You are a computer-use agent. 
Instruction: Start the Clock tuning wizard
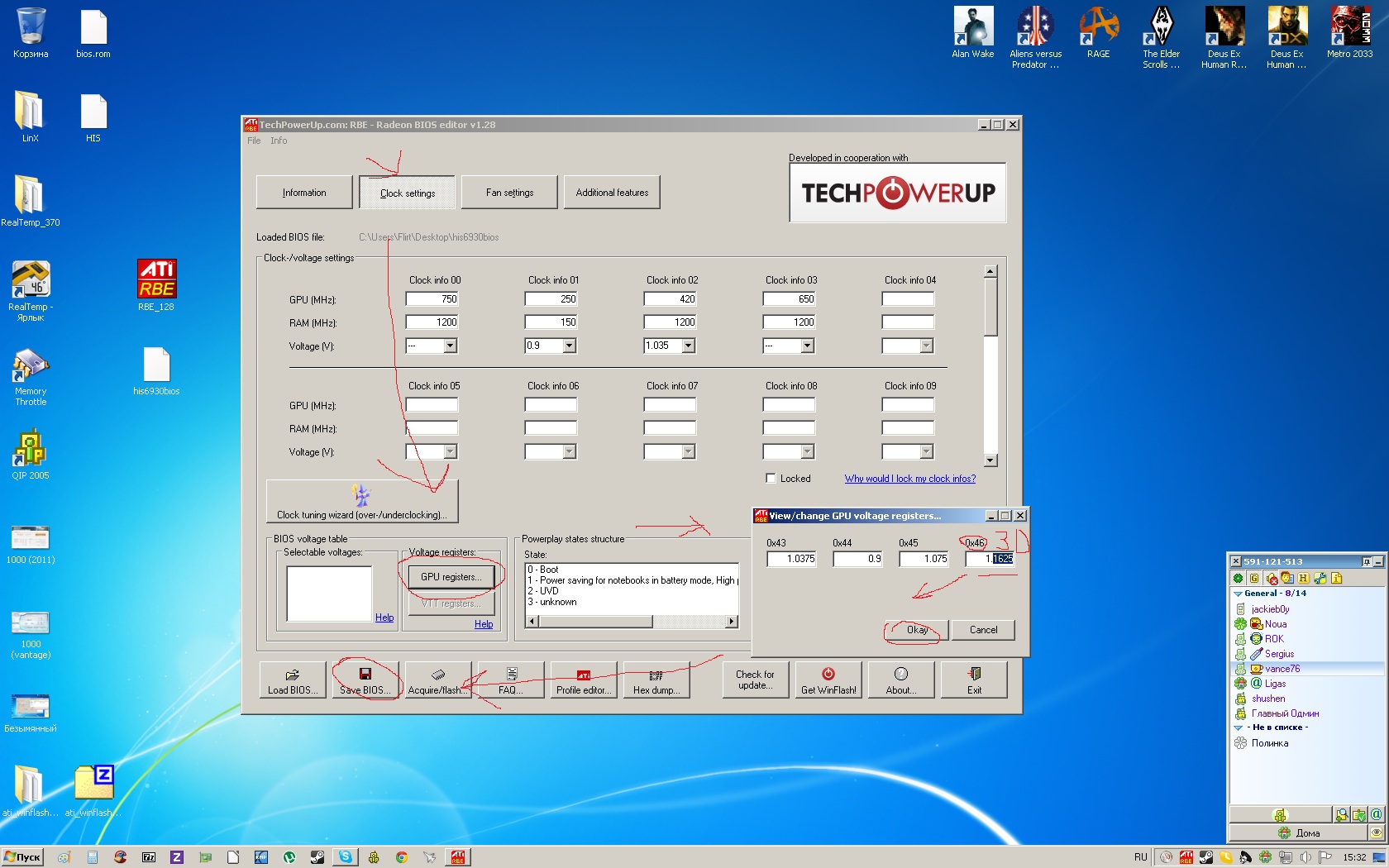click(362, 502)
